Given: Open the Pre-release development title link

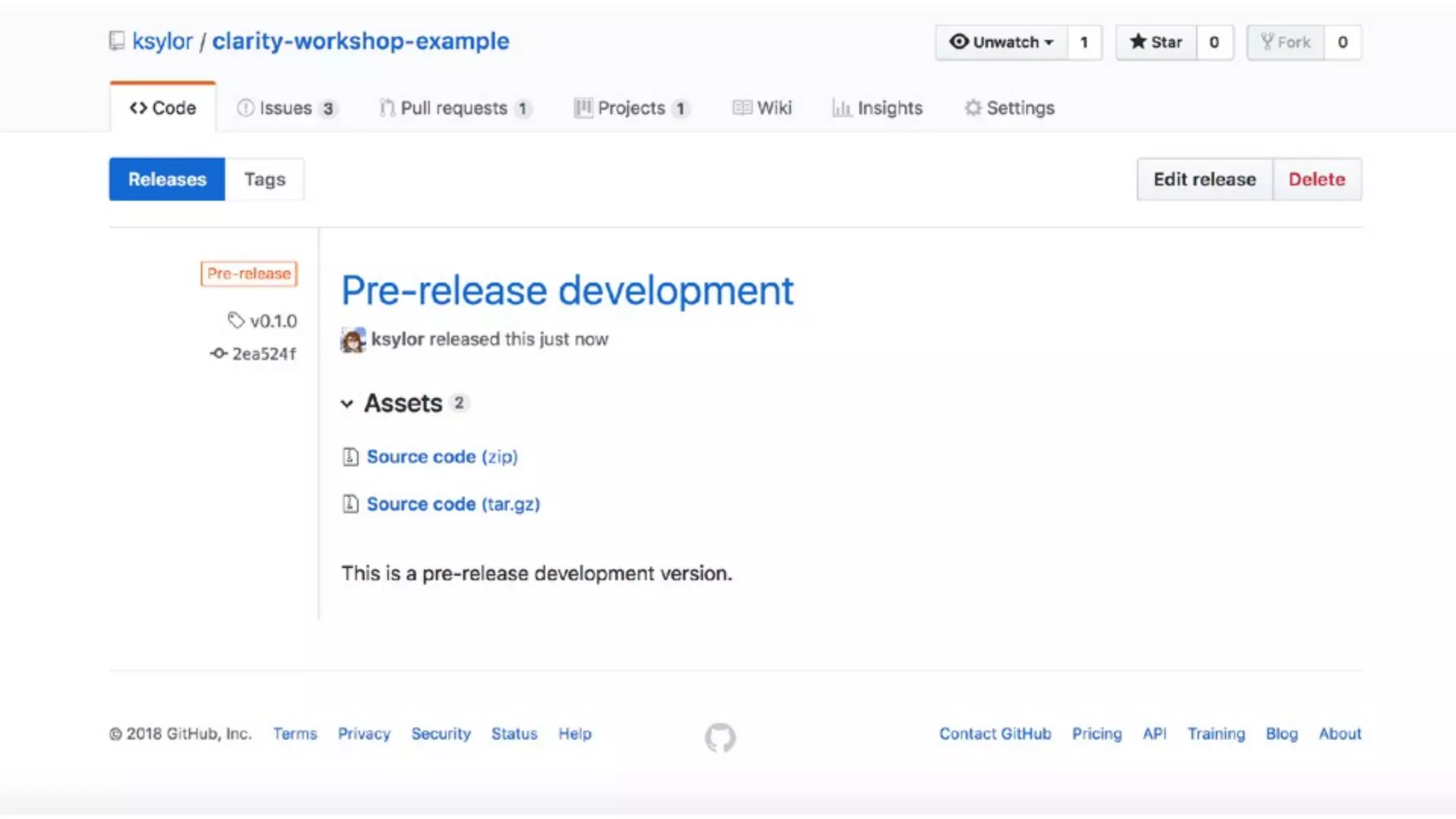Looking at the screenshot, I should tap(567, 291).
